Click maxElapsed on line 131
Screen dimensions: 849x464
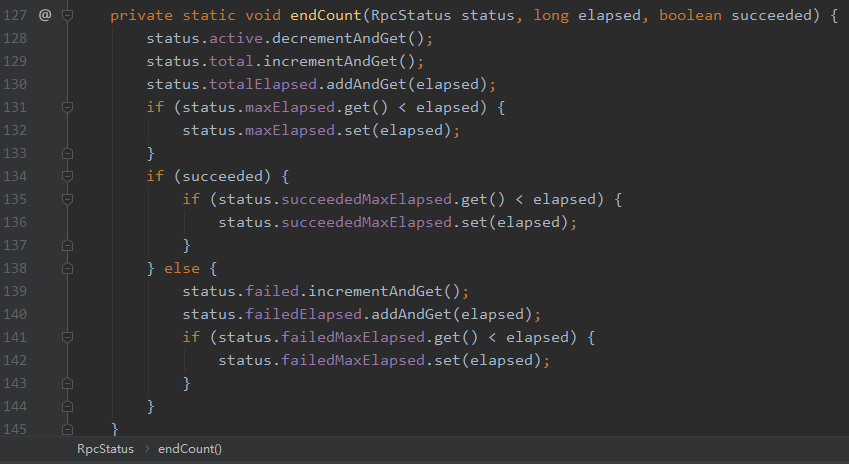coord(290,107)
